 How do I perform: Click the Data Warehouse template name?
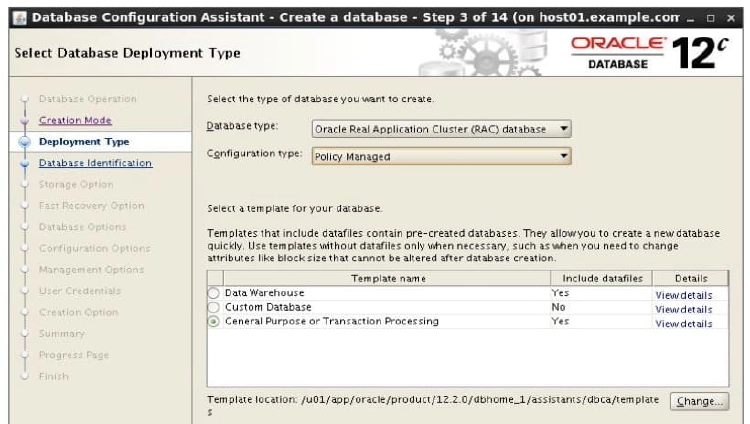[265, 293]
